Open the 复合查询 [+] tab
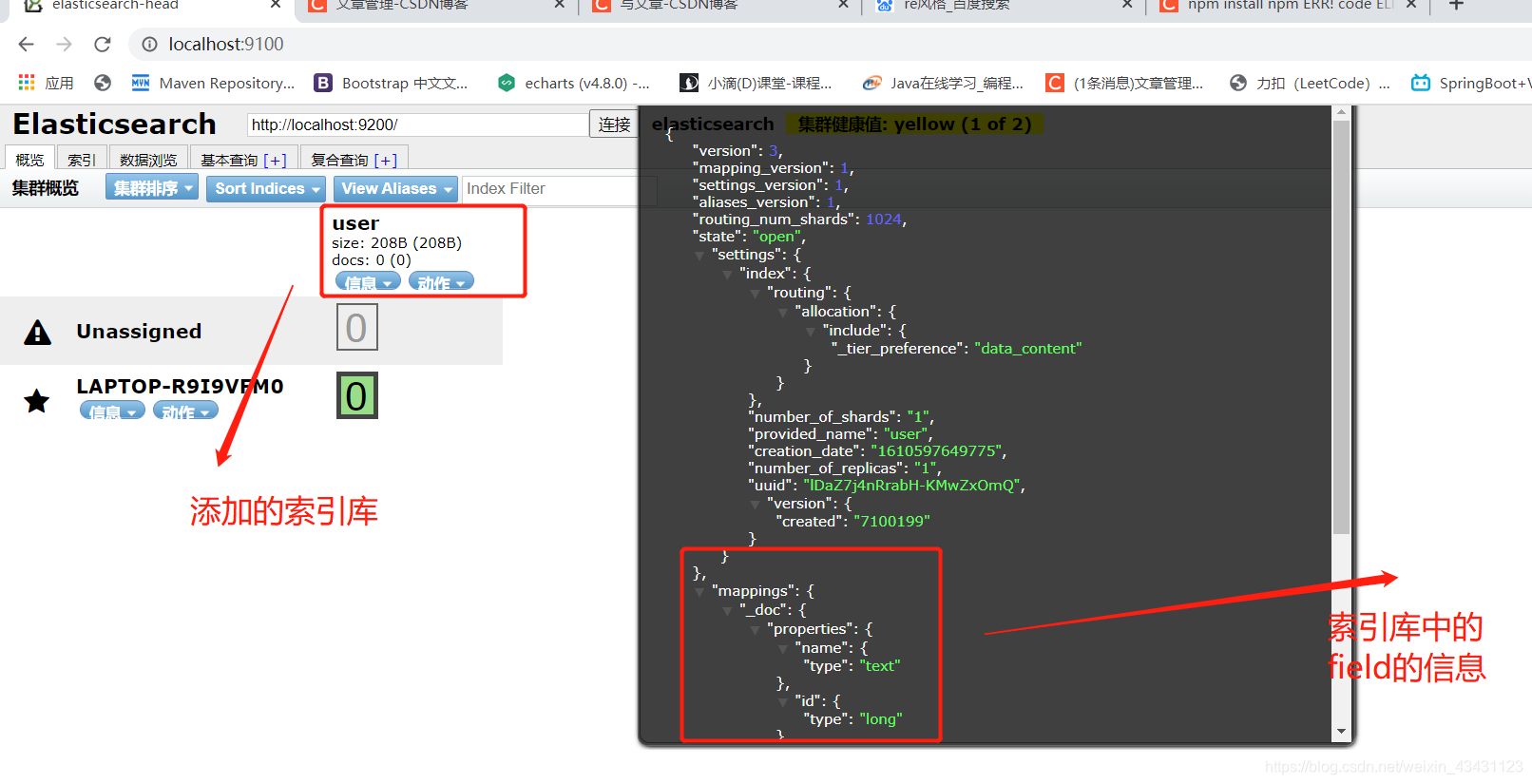Viewport: 1532px width, 784px height. (x=354, y=159)
